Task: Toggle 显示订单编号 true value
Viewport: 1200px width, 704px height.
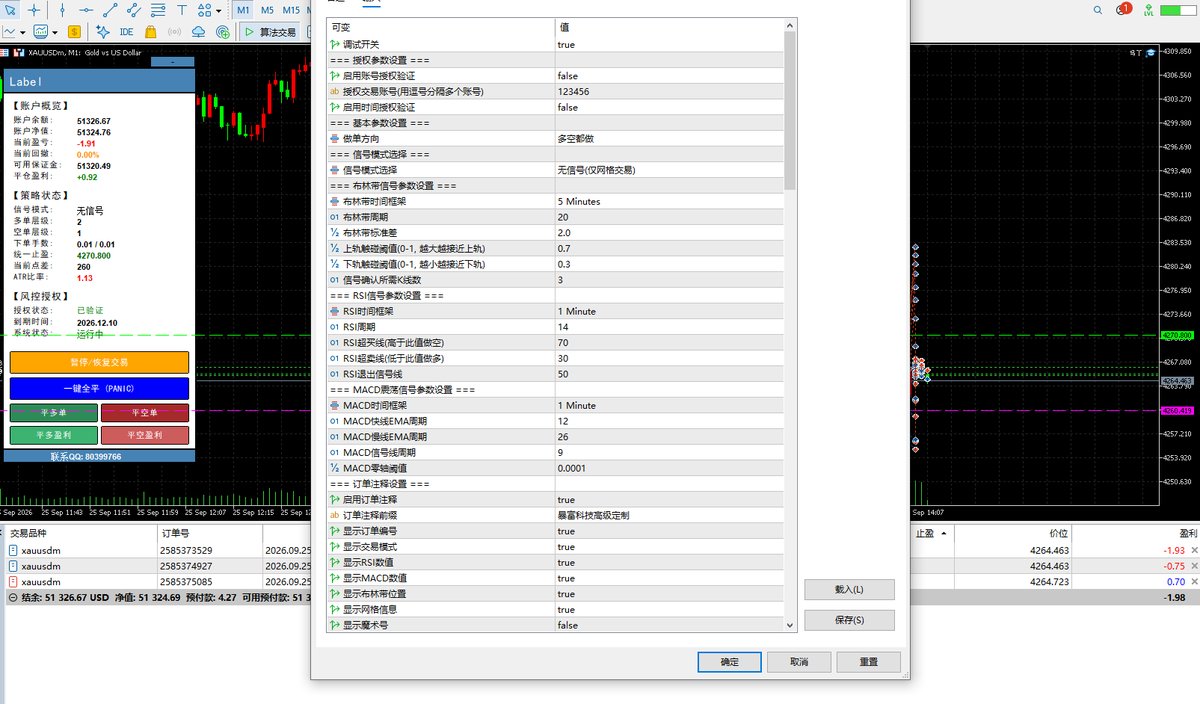Action: pyautogui.click(x=669, y=531)
